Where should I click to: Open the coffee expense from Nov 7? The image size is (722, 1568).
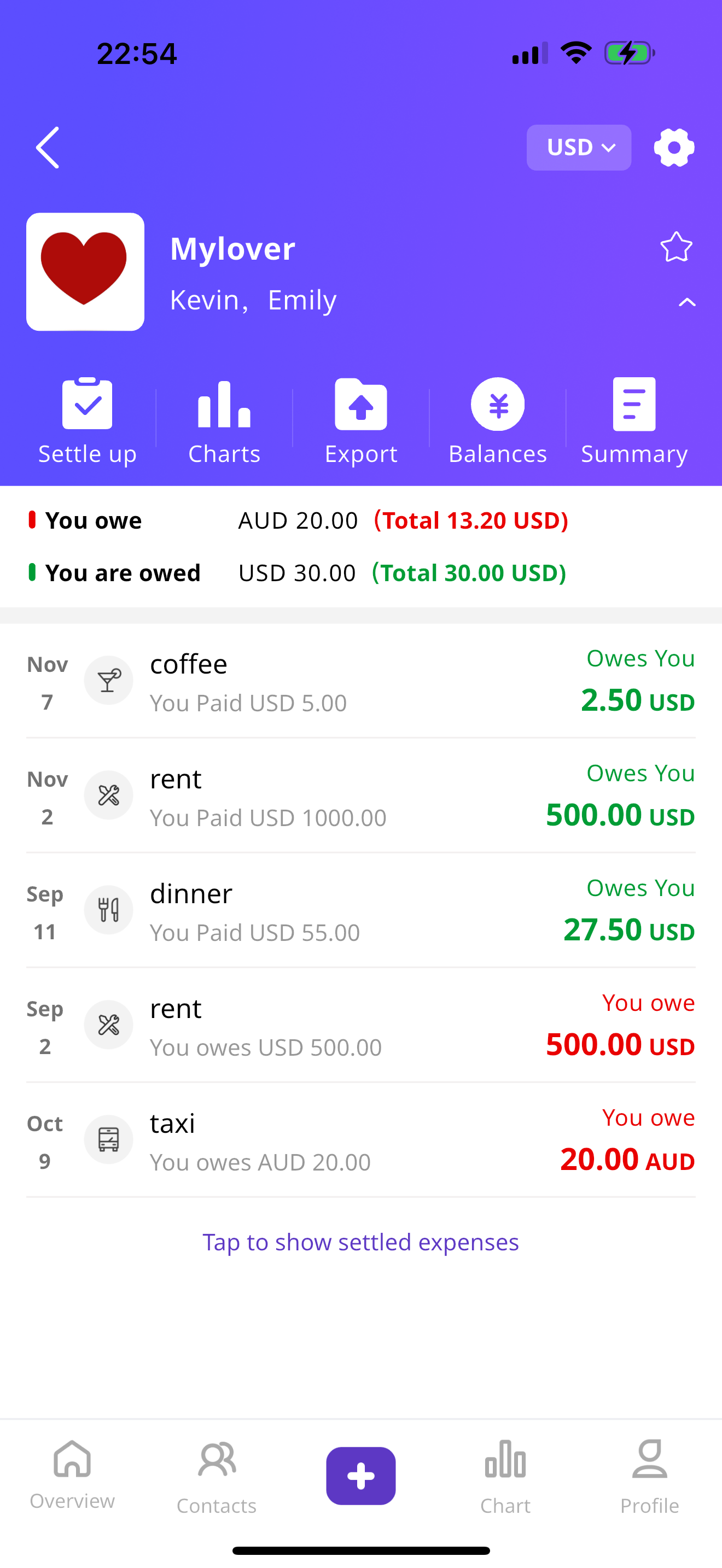coord(361,681)
